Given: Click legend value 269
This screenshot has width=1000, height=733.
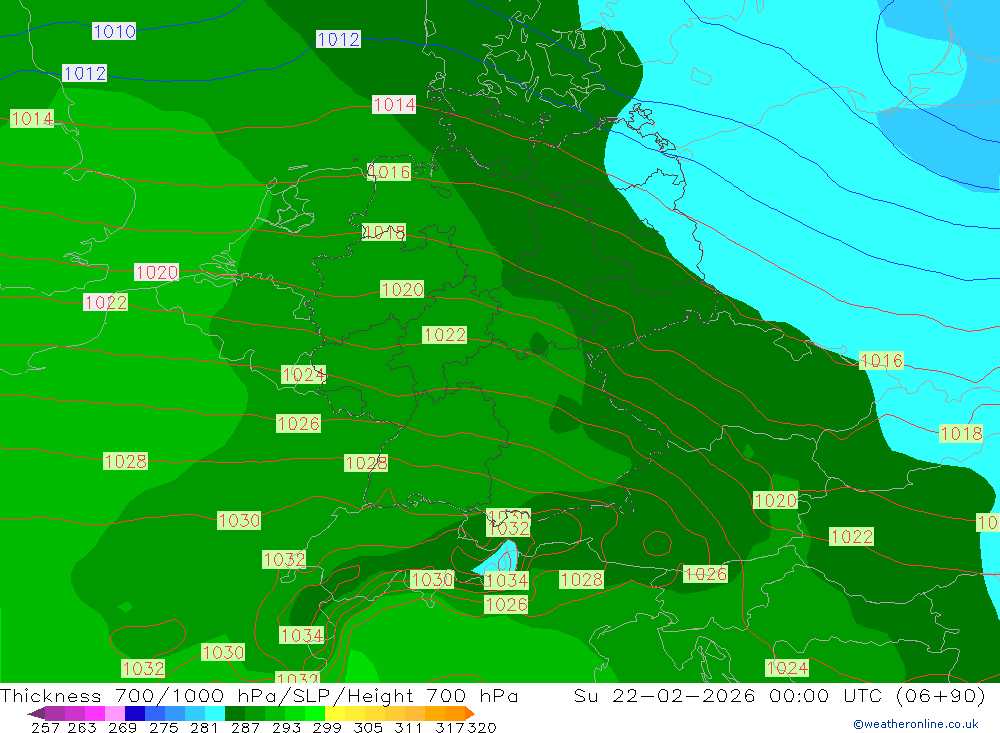Looking at the screenshot, I should click(122, 727).
